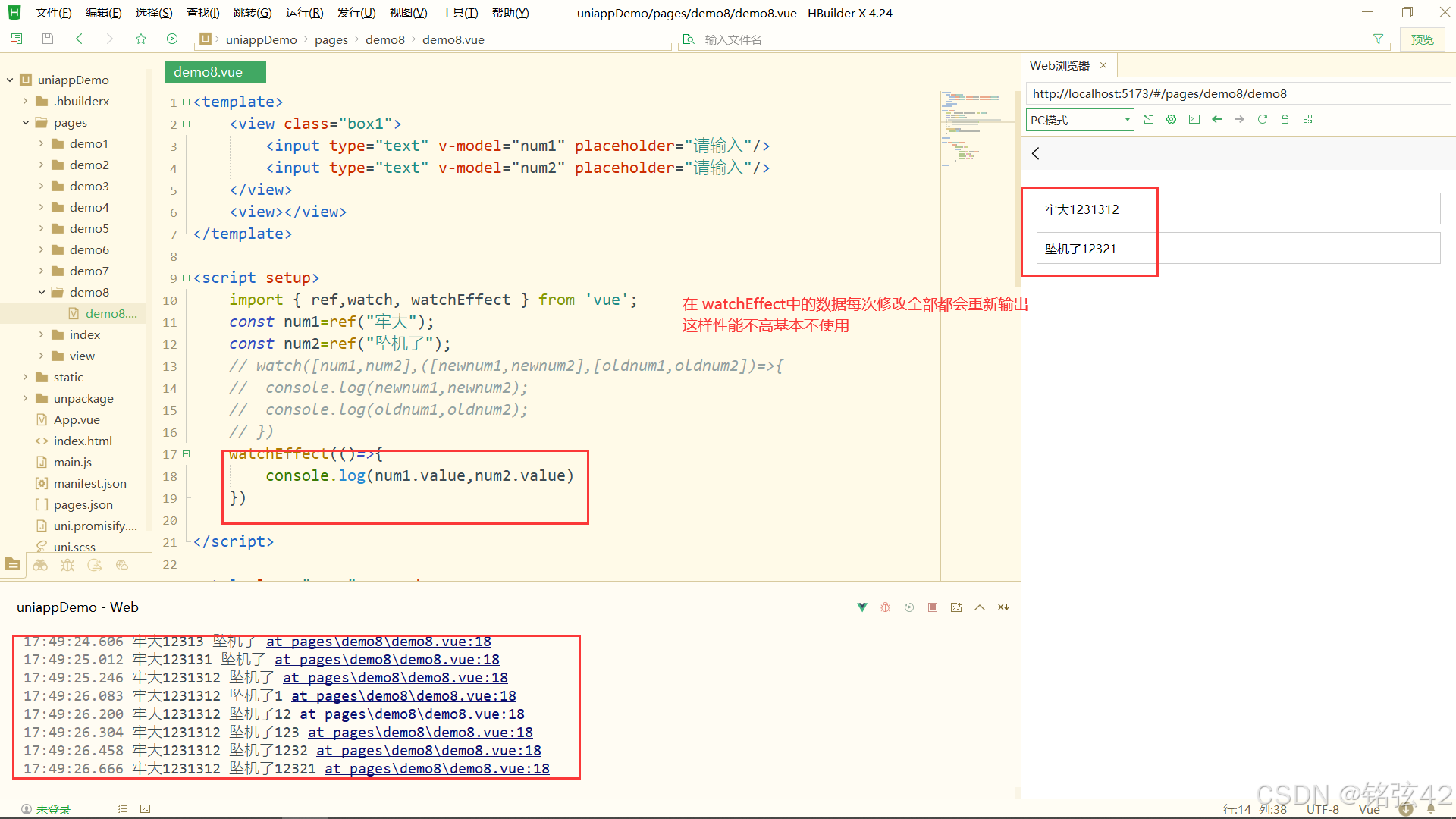The height and width of the screenshot is (819, 1456).
Task: Click the rerun icon in console toolbar
Action: 909,607
